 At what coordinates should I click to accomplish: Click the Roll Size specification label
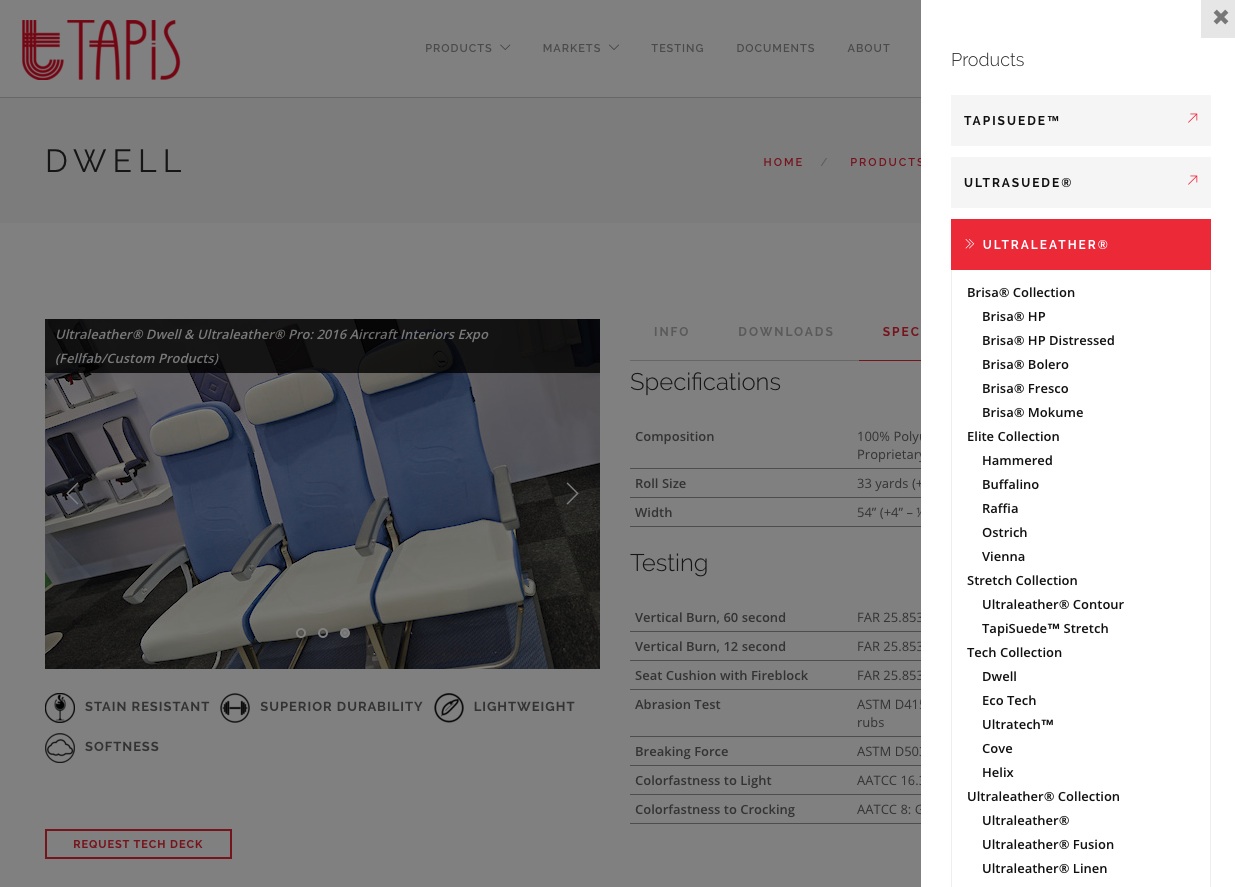coord(660,483)
